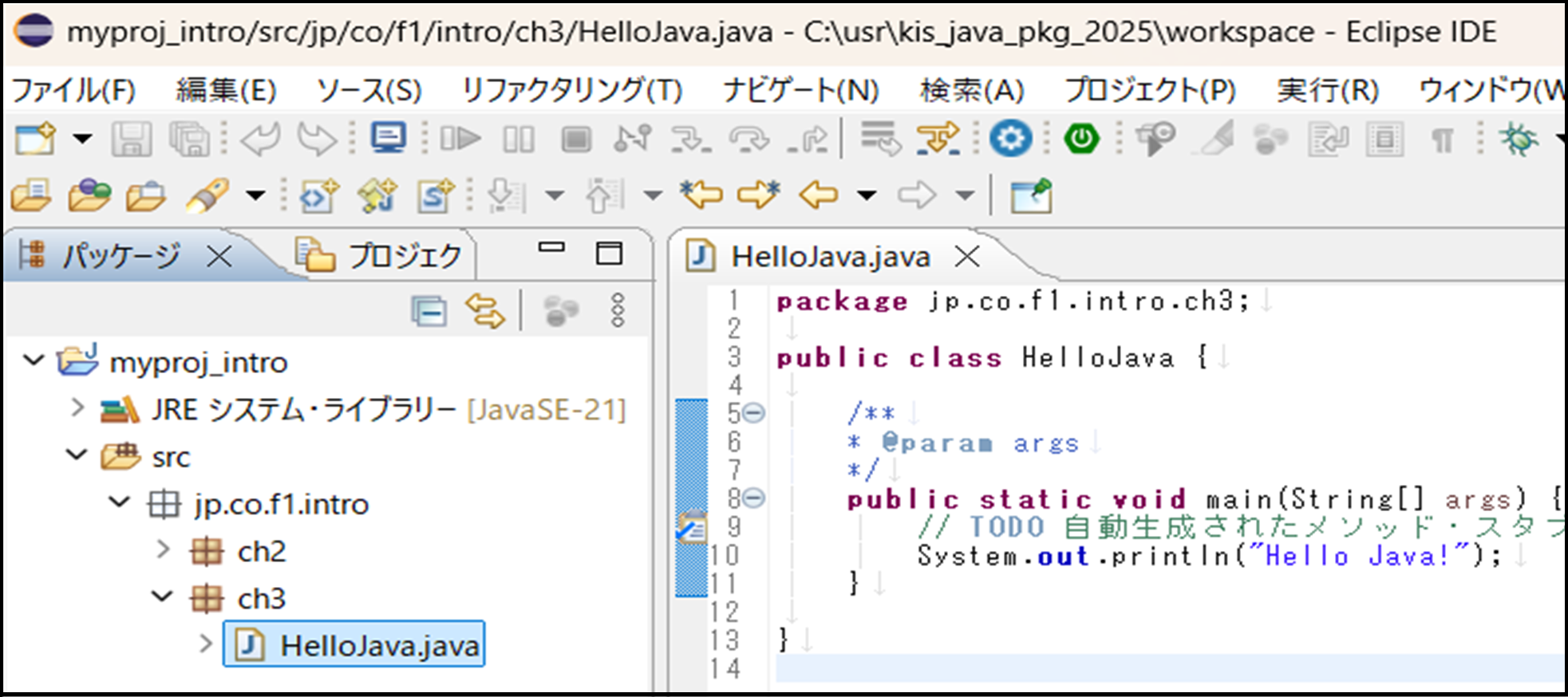Click the Resume debug icon

(460, 140)
